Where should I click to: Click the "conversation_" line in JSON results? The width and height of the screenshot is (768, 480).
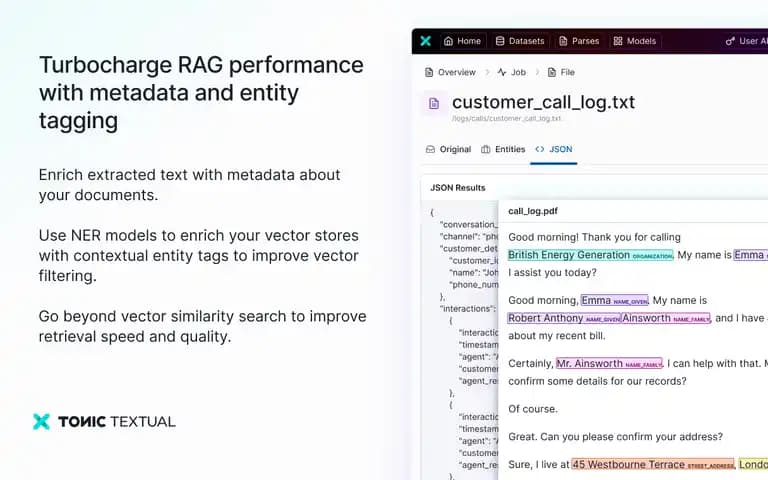tap(469, 224)
